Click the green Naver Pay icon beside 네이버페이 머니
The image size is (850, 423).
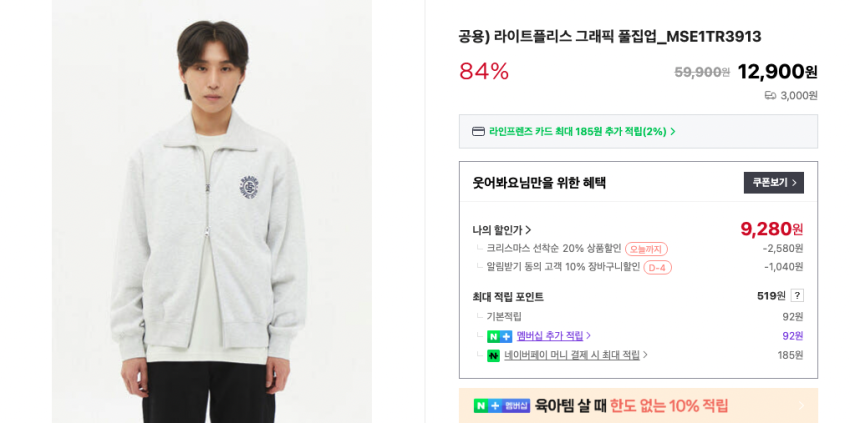493,355
